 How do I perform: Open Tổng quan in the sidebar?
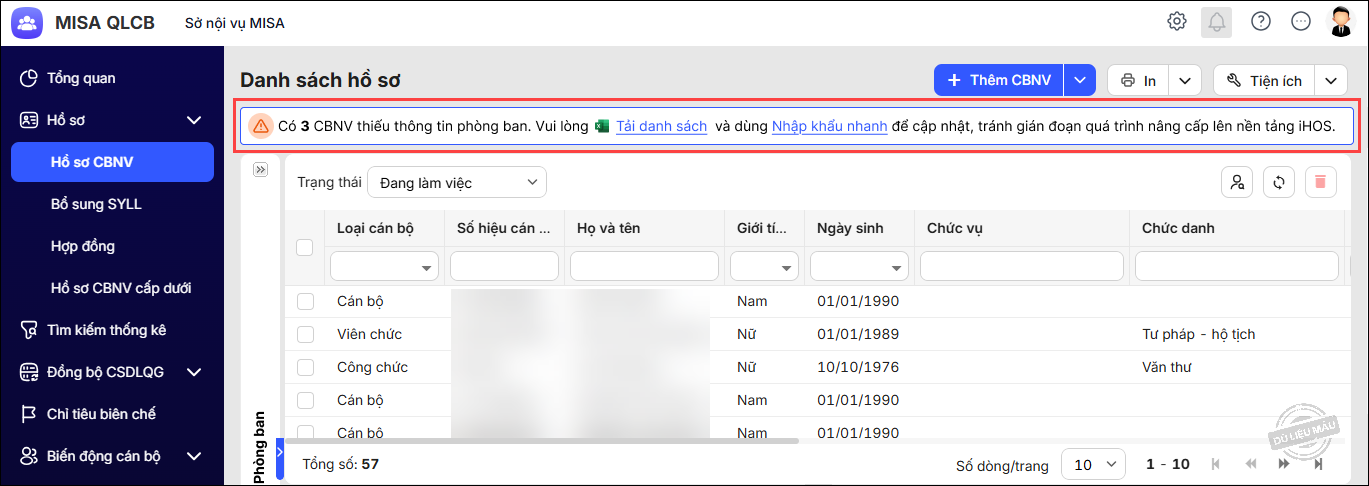coord(81,78)
